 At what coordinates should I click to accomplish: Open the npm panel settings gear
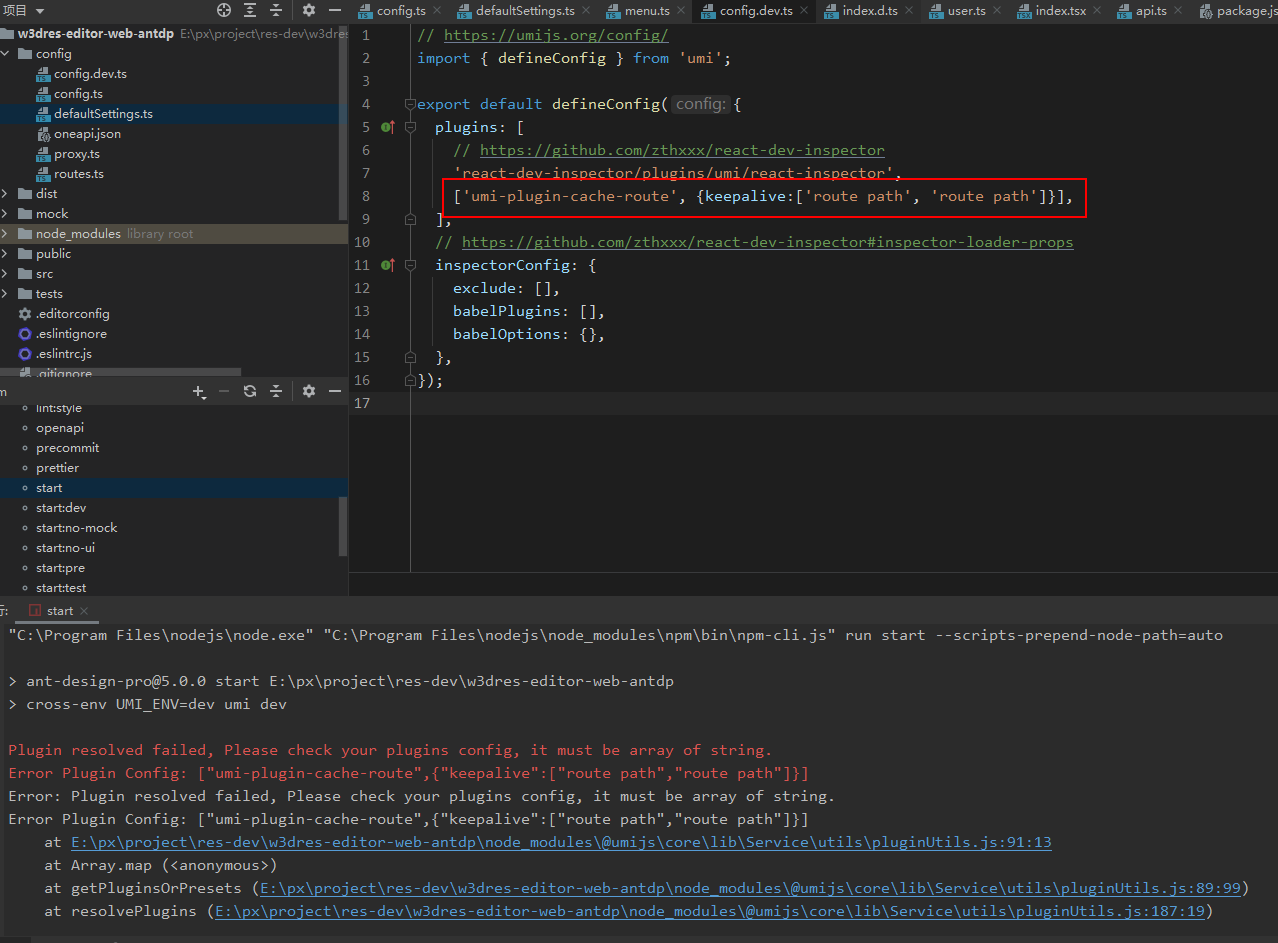point(308,391)
